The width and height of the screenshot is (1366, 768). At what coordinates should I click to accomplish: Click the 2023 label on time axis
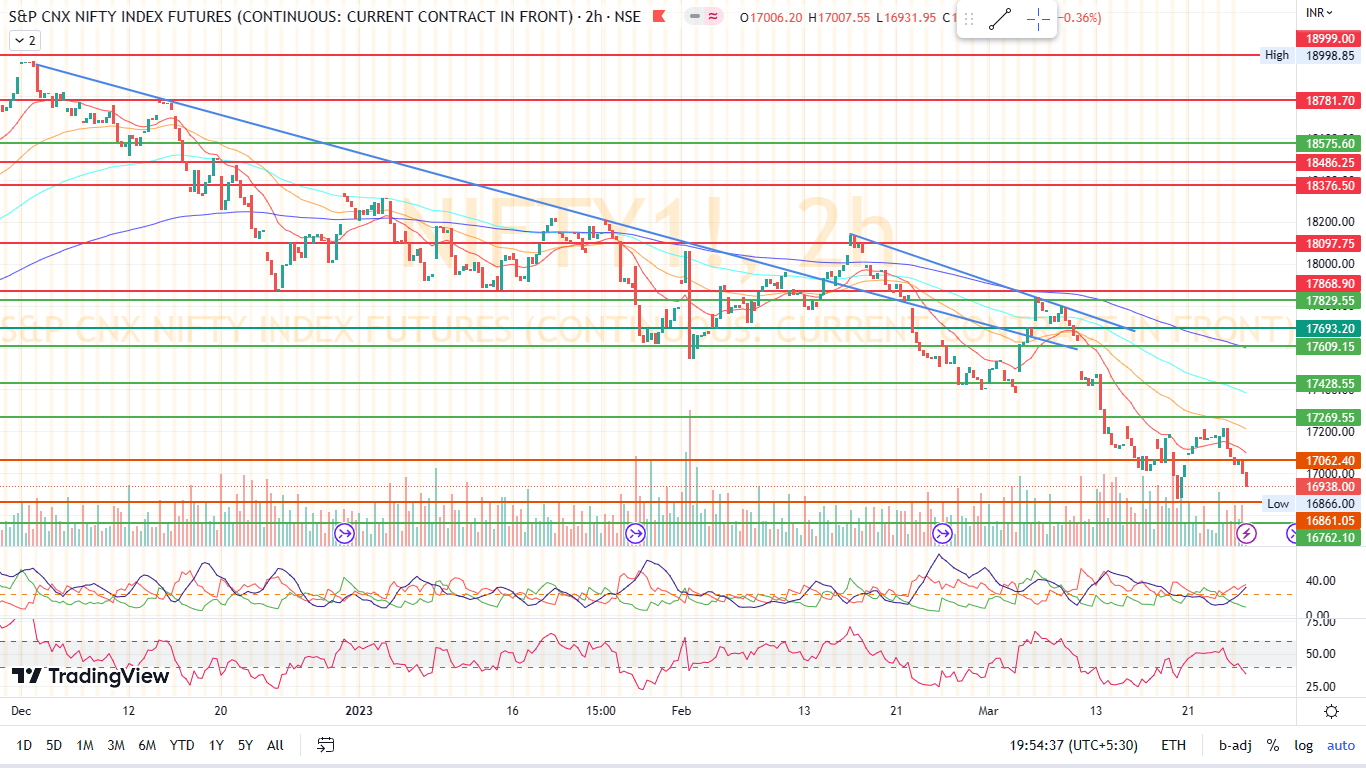(359, 711)
